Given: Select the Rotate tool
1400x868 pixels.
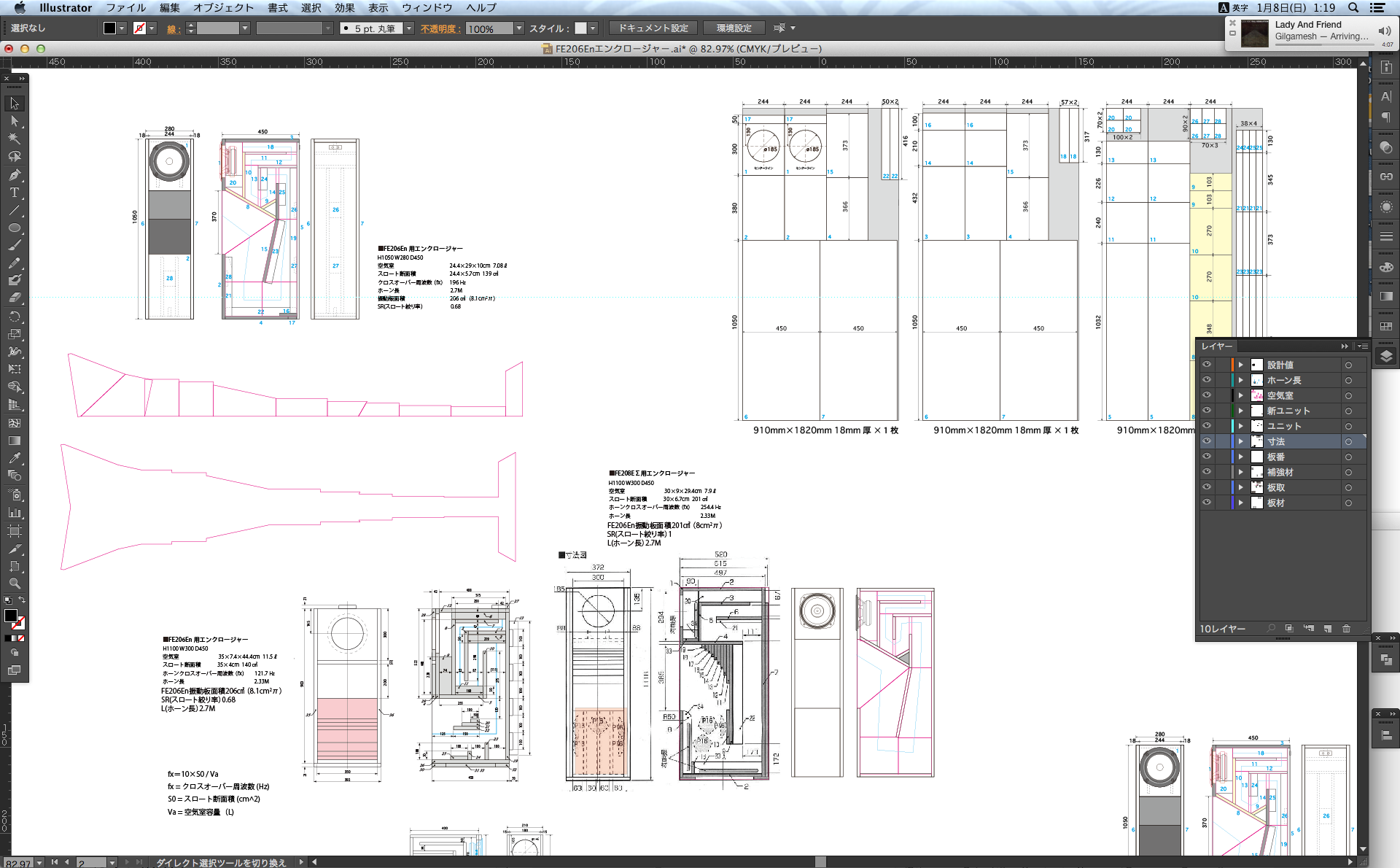Looking at the screenshot, I should [x=14, y=317].
